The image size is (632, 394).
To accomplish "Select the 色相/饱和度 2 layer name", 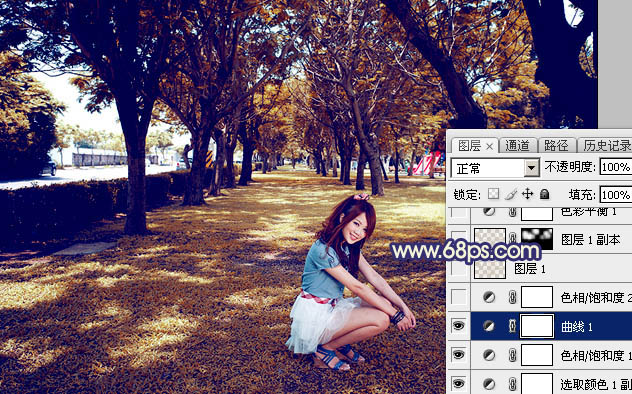I will click(x=596, y=298).
